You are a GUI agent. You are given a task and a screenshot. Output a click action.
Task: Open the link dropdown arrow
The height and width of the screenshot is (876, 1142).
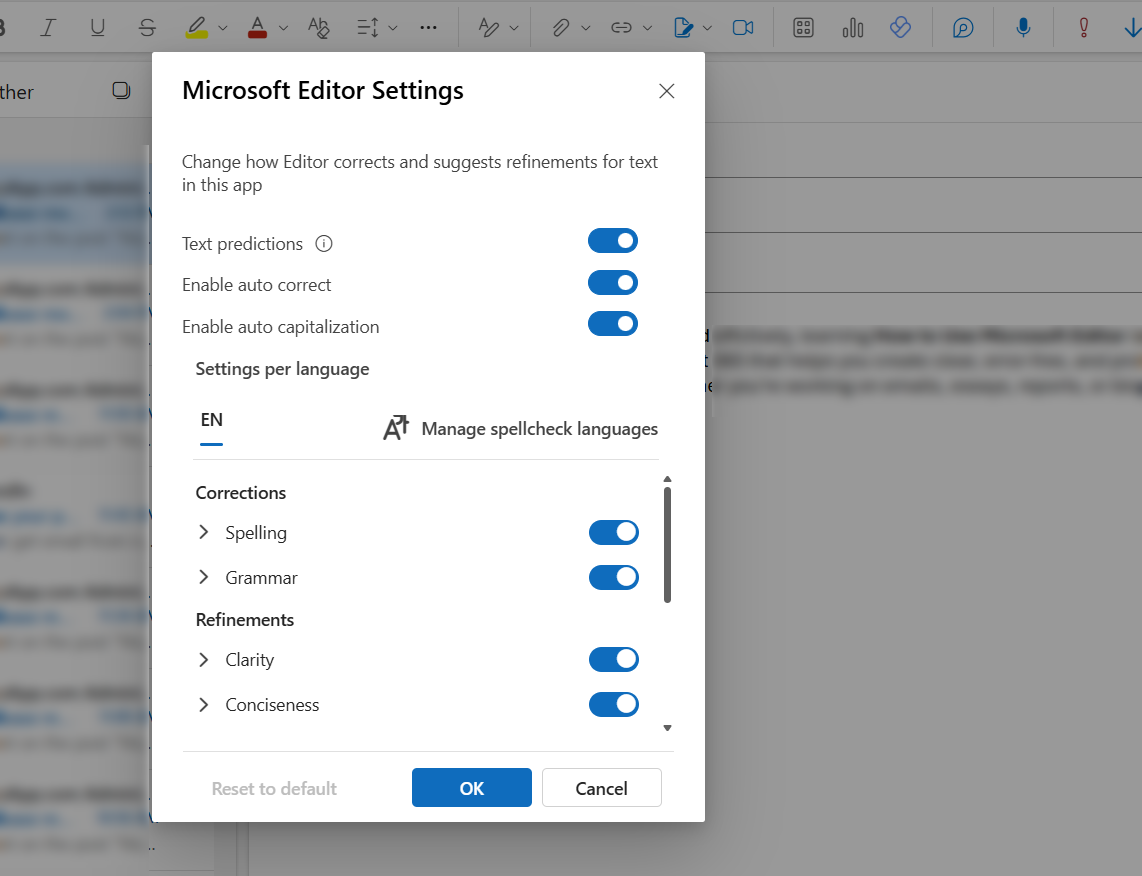tap(647, 28)
